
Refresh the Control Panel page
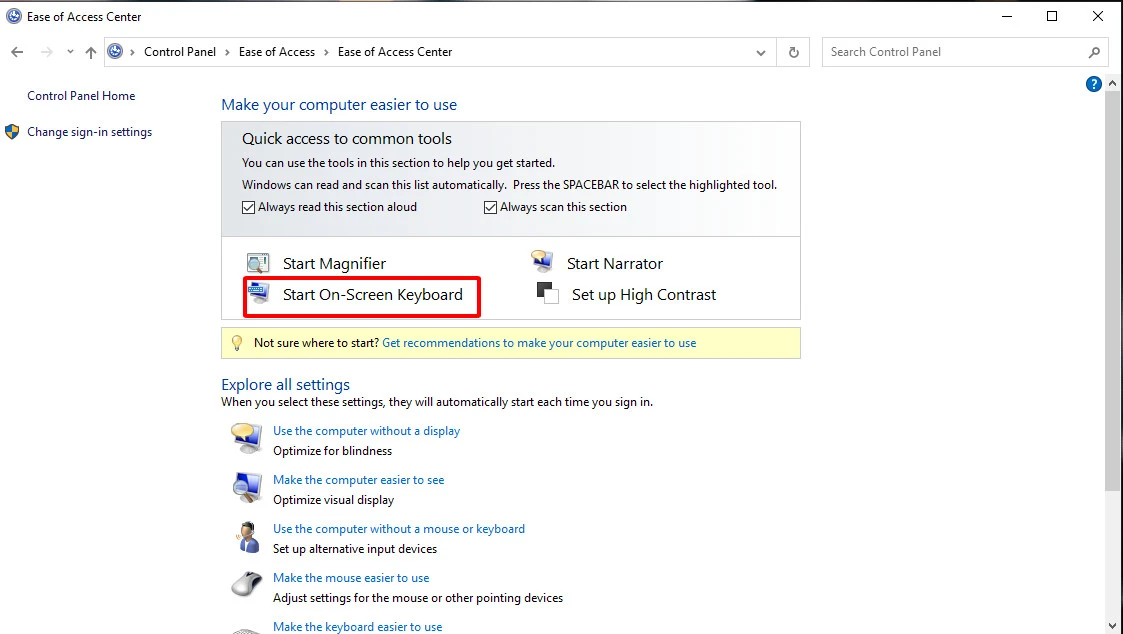[794, 52]
